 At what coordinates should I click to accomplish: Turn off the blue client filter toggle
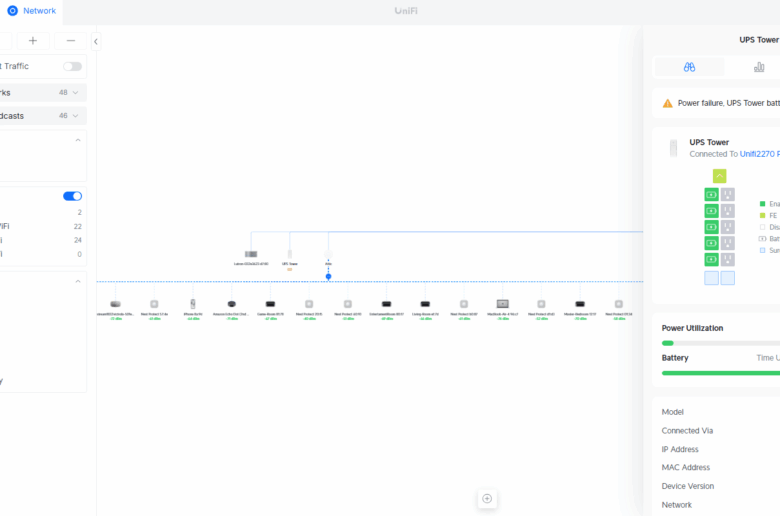point(72,196)
